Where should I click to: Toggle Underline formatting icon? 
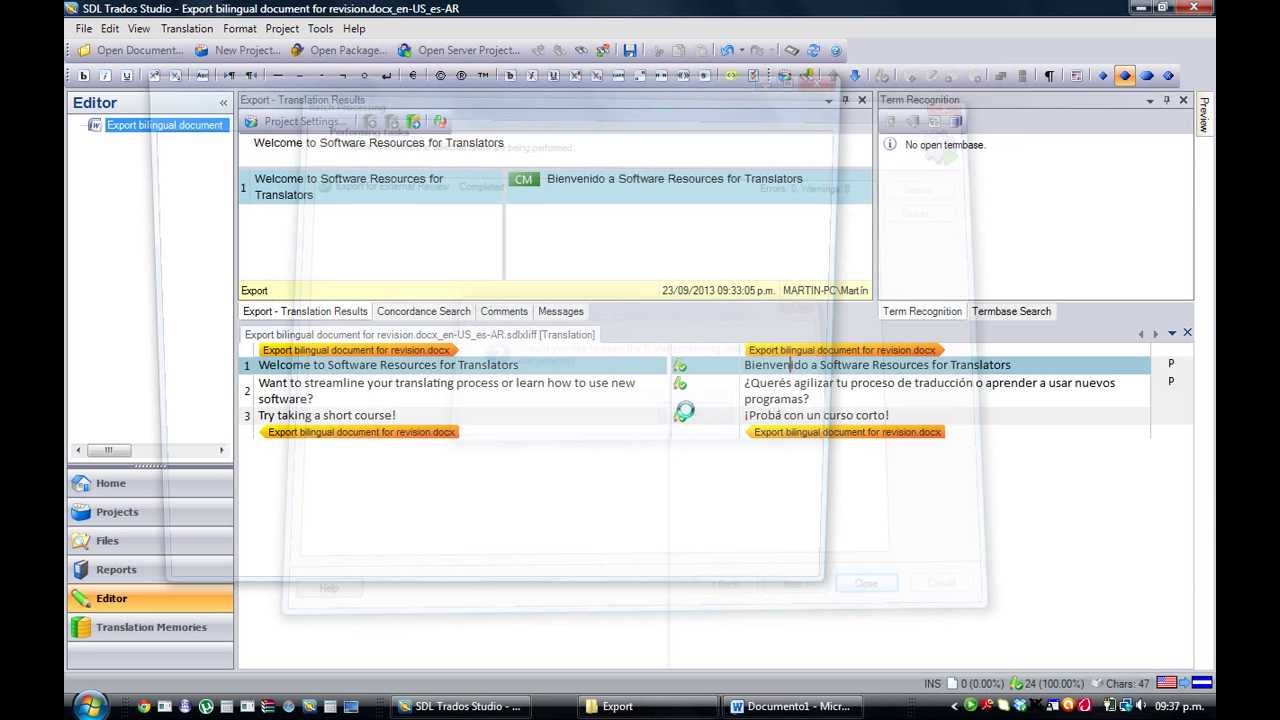tap(127, 75)
